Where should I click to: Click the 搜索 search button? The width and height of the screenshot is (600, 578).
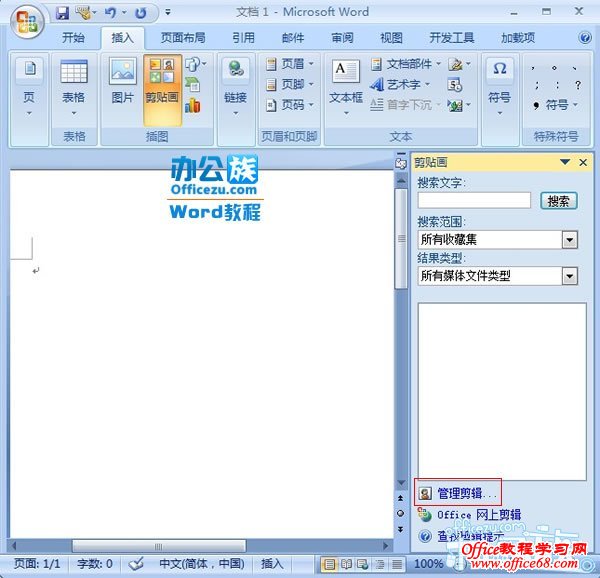point(558,201)
